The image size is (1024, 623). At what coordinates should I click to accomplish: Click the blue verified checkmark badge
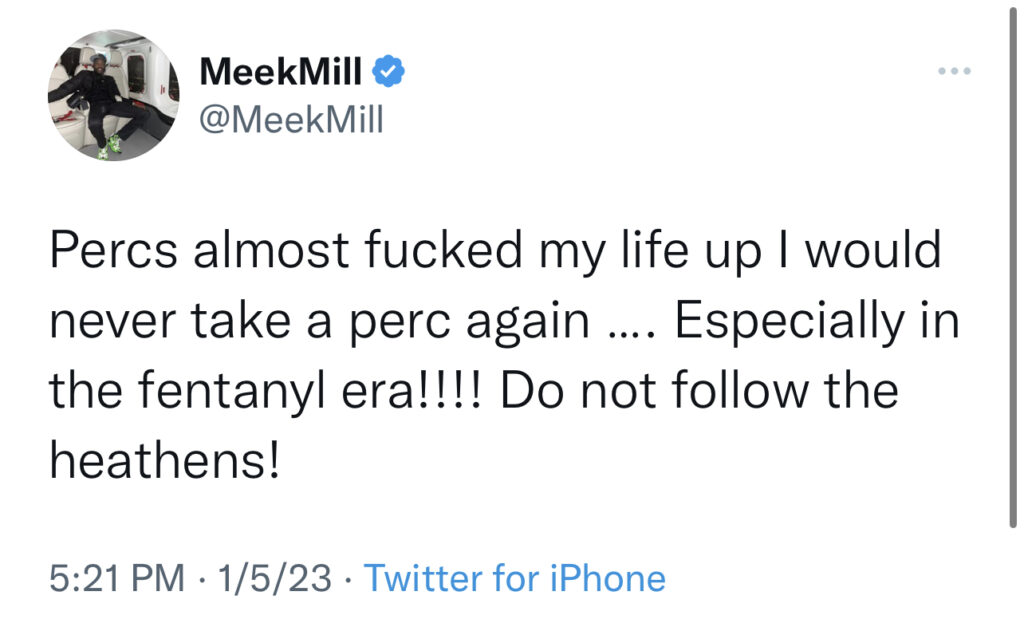[x=388, y=71]
